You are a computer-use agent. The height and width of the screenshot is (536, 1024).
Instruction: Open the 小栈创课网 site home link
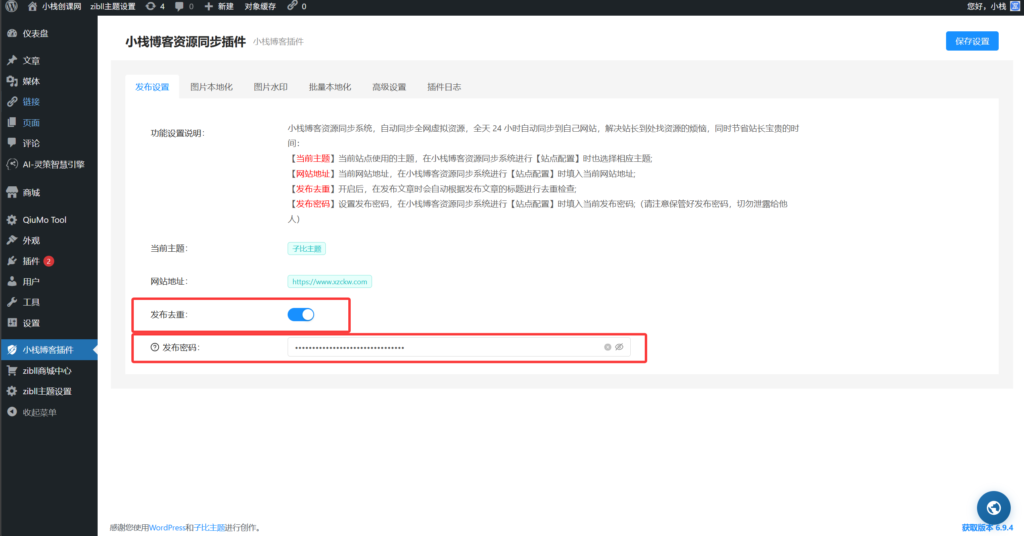(55, 7)
